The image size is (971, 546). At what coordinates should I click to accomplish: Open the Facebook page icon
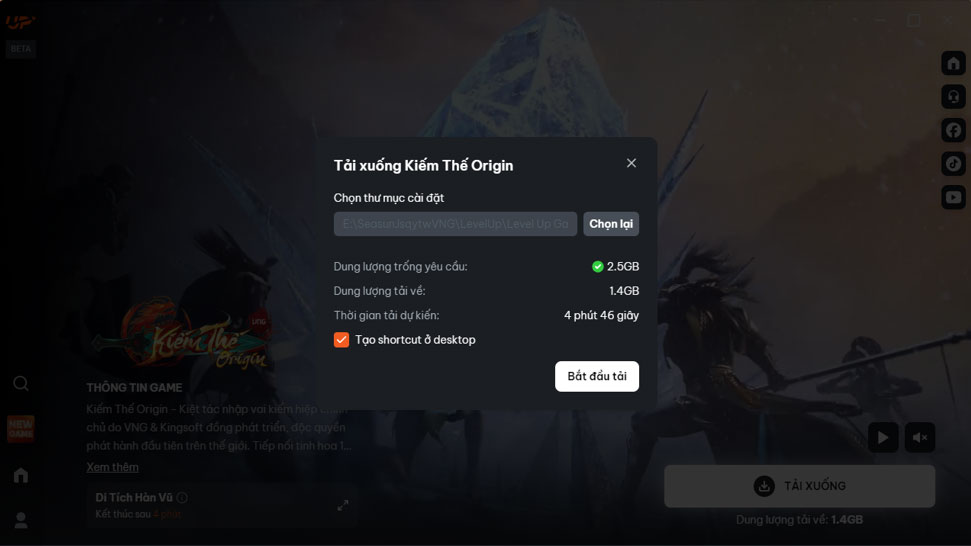[x=953, y=130]
